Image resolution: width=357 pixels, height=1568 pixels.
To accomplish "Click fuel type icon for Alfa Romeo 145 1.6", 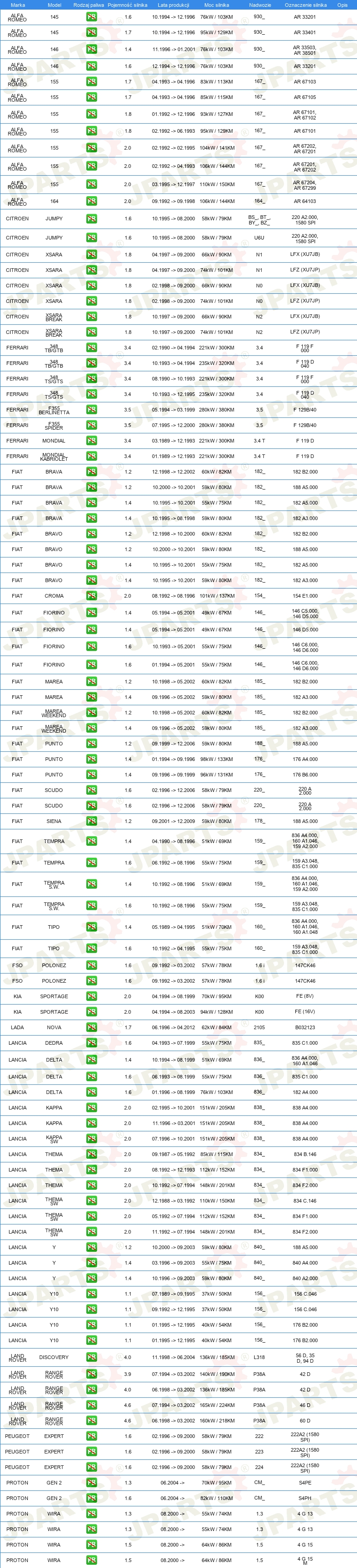I will pos(91,17).
